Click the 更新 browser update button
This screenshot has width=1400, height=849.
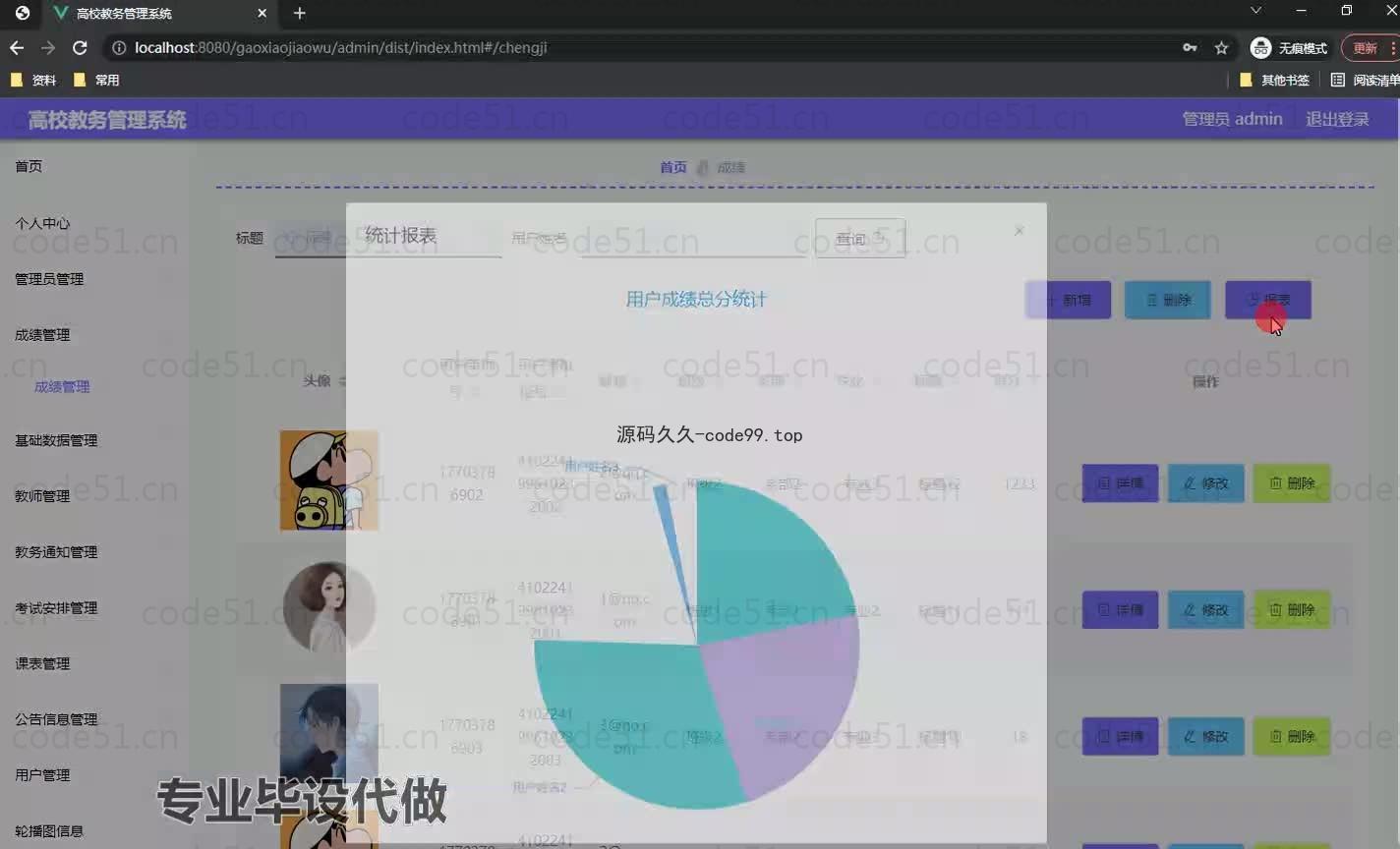coord(1366,47)
